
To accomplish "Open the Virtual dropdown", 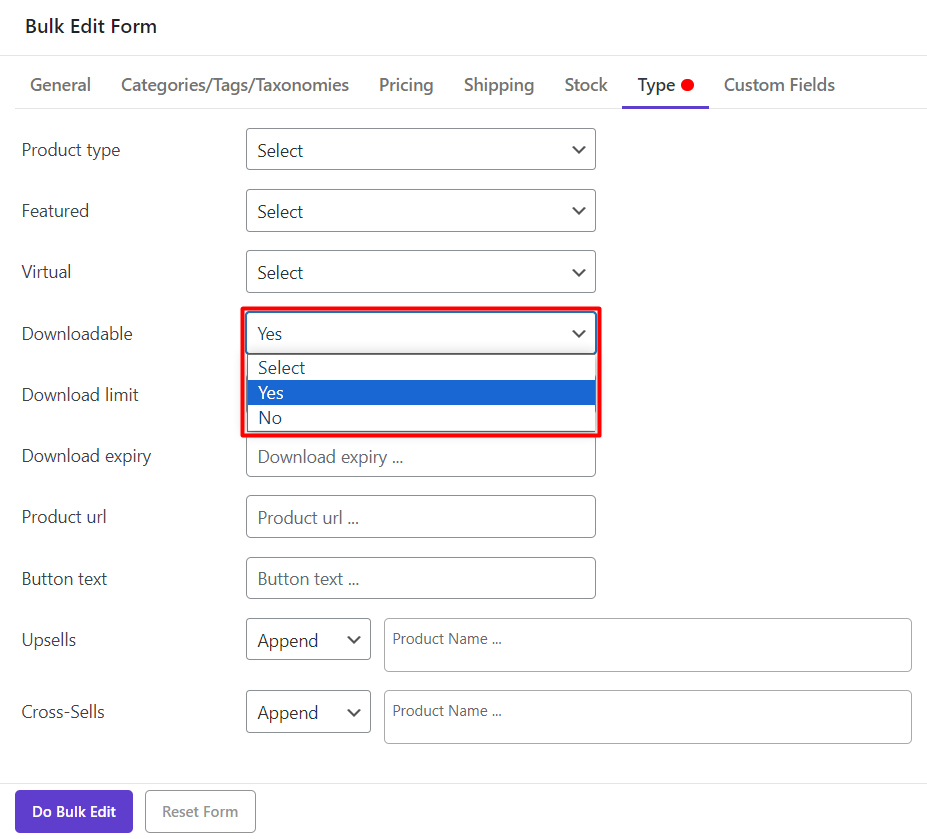I will (x=420, y=272).
